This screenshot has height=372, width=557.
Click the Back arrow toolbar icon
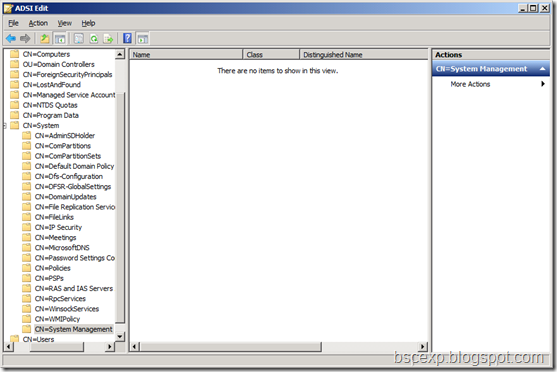[11, 38]
